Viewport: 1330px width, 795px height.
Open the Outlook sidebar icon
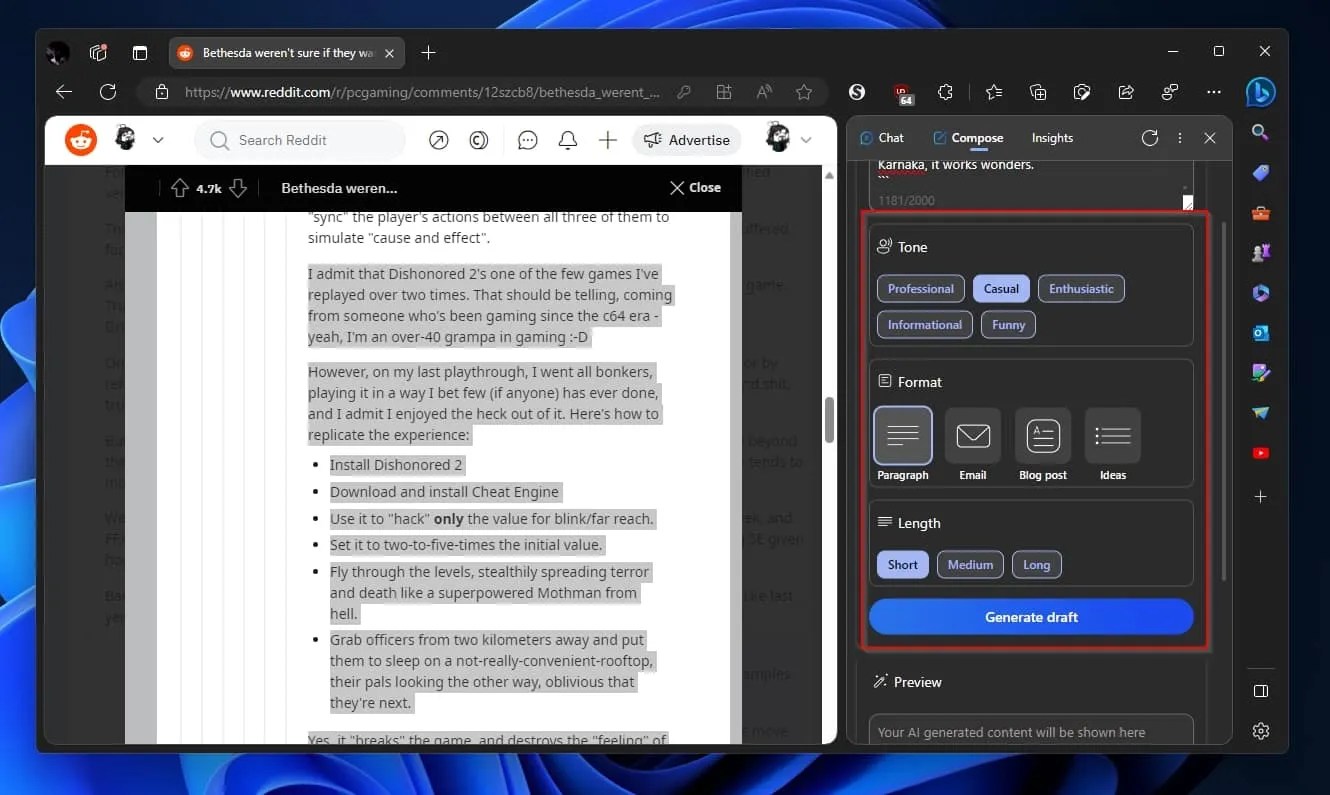(x=1260, y=332)
